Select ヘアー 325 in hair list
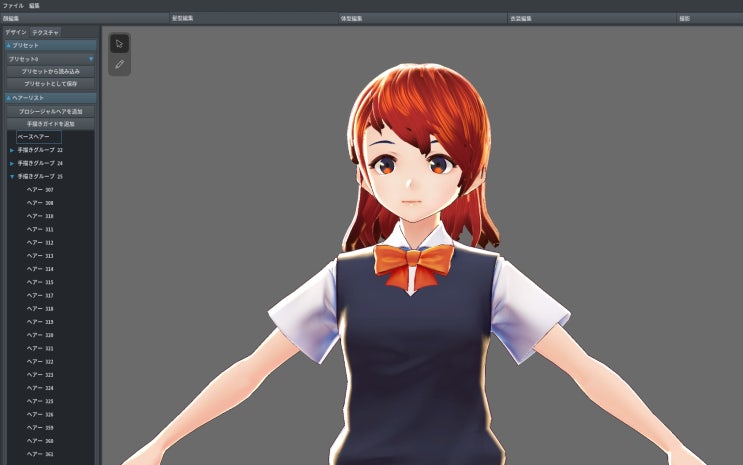Viewport: 743px width, 465px height. (x=40, y=402)
